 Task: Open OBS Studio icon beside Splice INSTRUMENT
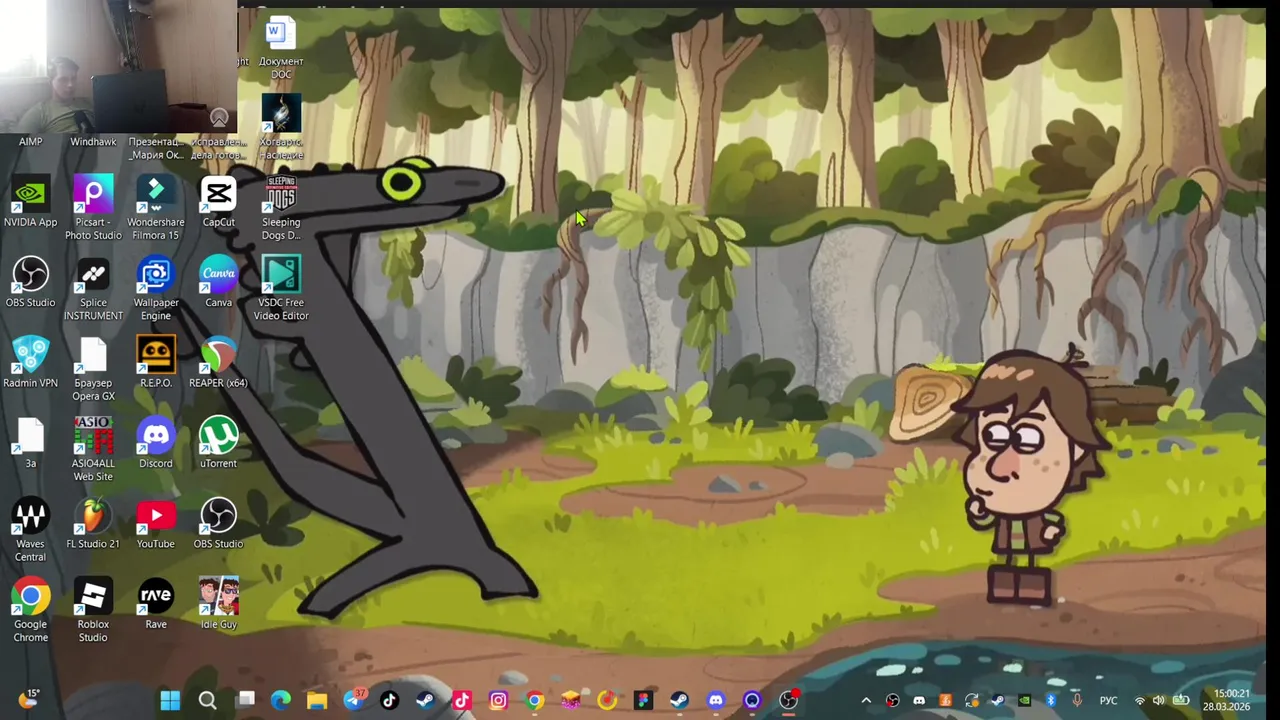(30, 283)
